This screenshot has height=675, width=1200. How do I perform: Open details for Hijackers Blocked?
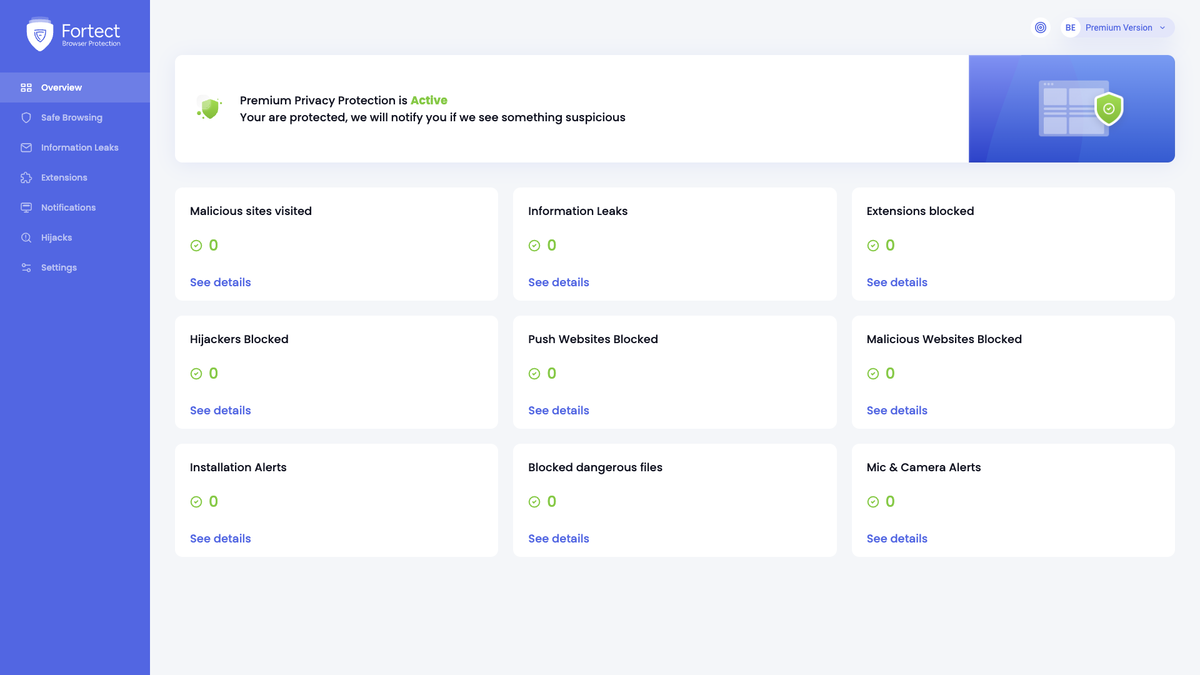[x=220, y=410]
